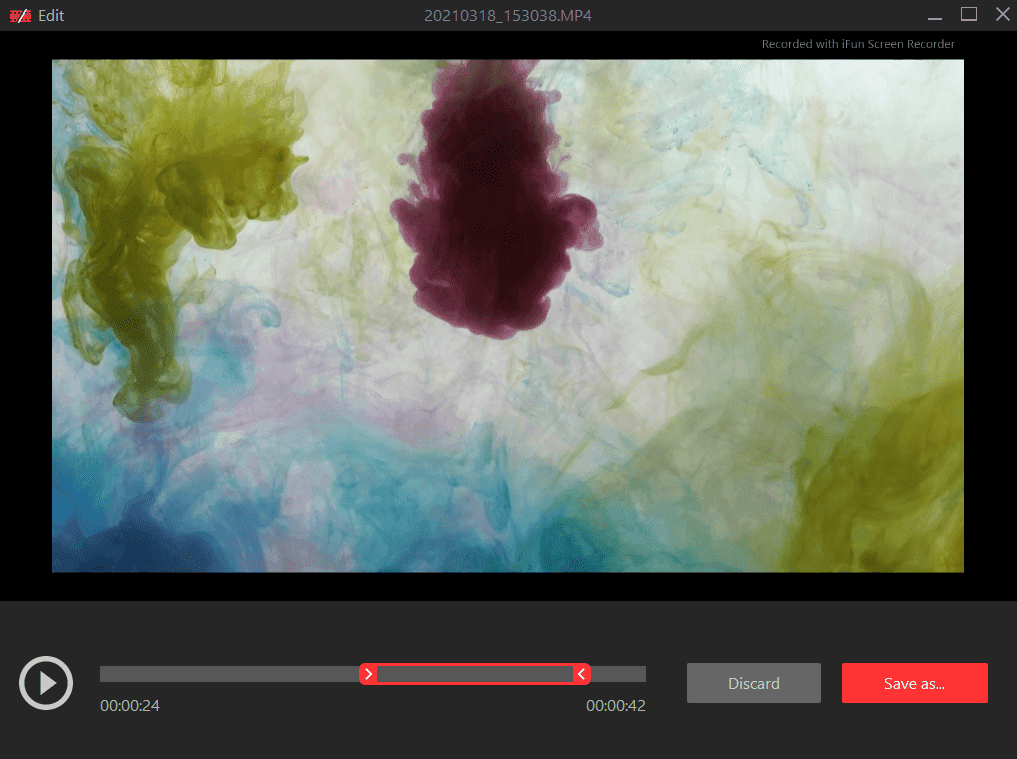This screenshot has height=759, width=1017.
Task: Click the iFun Screen Recorder watermark text
Action: tap(858, 44)
